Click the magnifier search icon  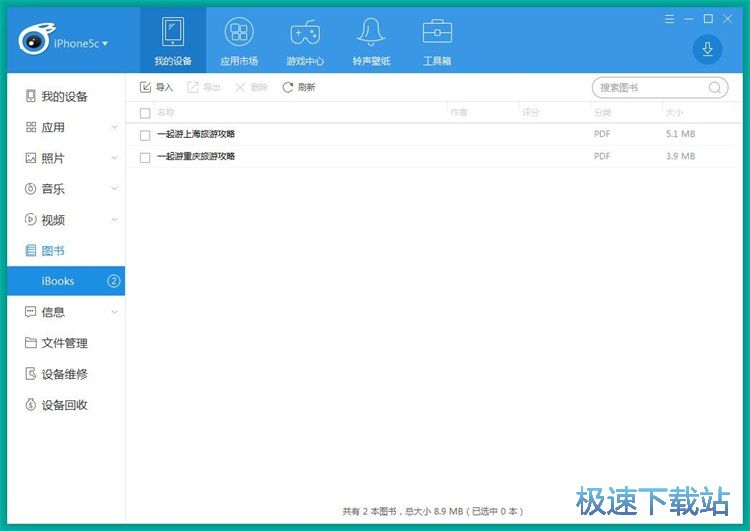(715, 88)
